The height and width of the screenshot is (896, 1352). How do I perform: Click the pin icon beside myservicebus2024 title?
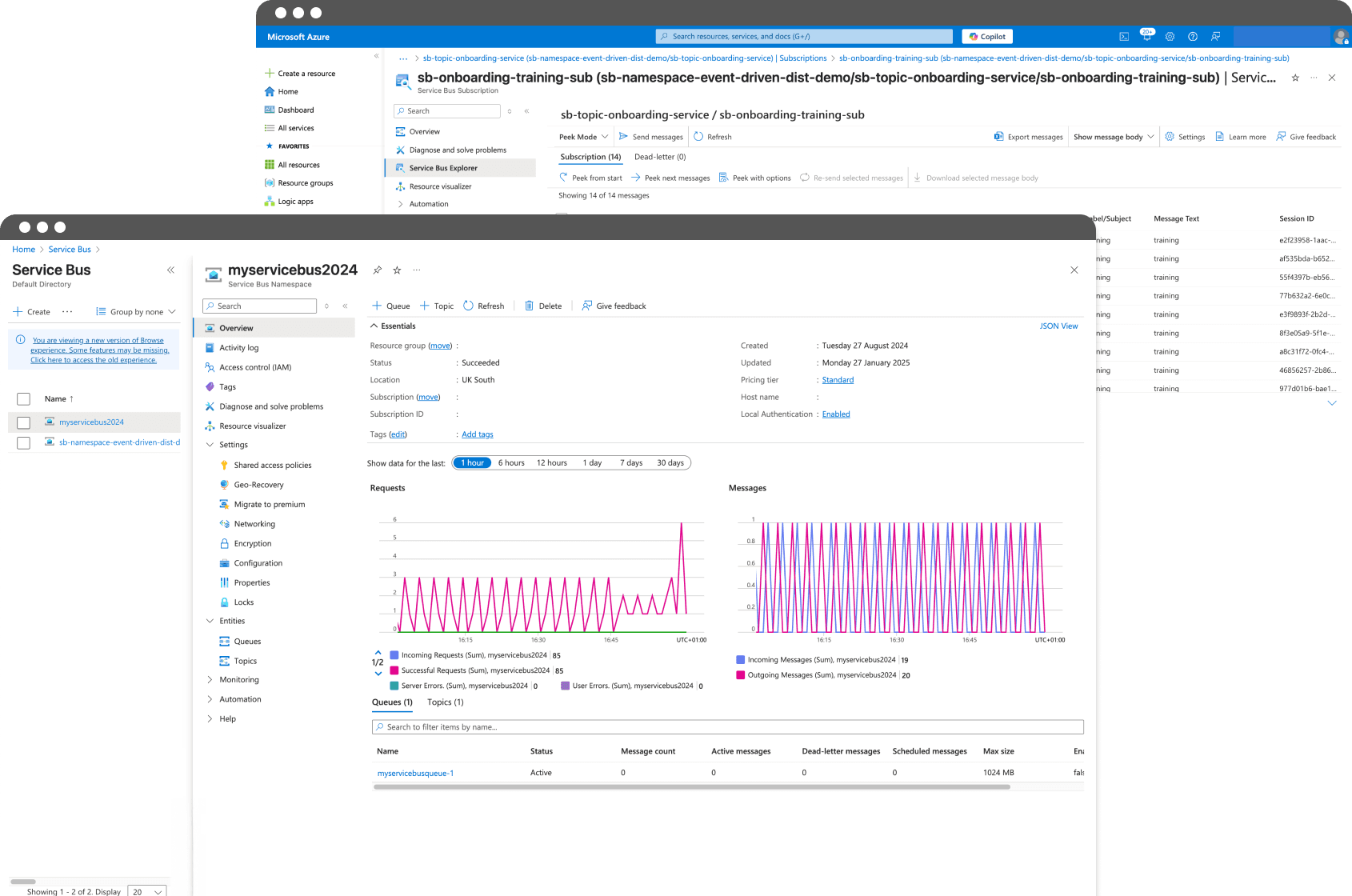tap(377, 270)
